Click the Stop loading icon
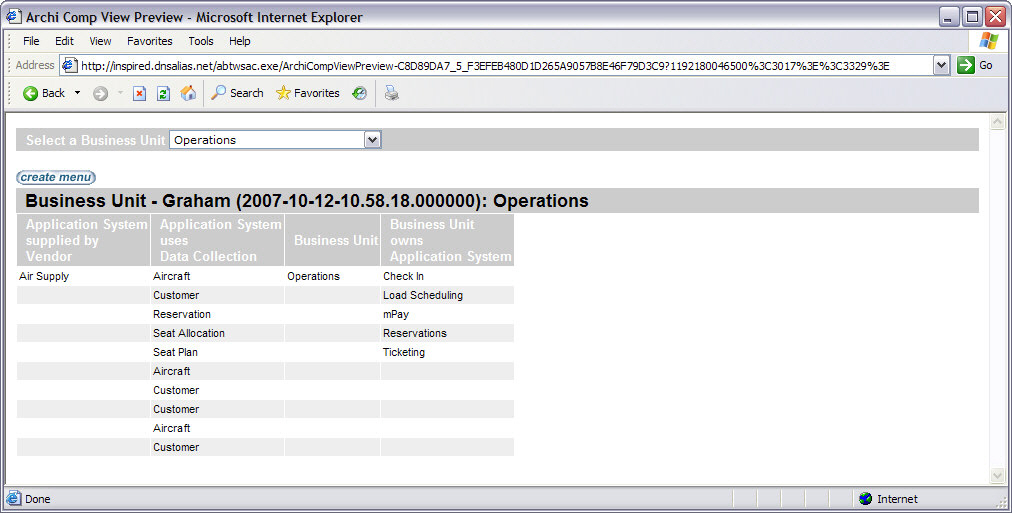Image resolution: width=1012 pixels, height=513 pixels. click(139, 94)
